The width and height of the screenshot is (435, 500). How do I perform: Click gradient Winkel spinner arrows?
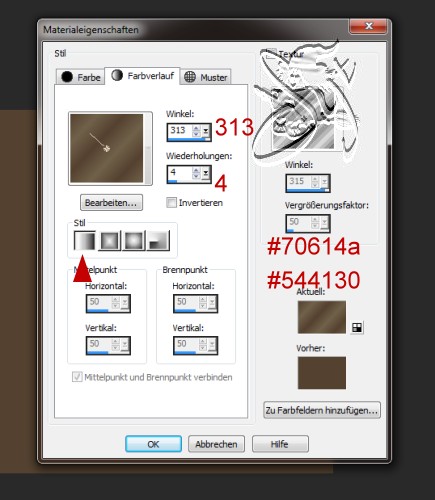(197, 131)
